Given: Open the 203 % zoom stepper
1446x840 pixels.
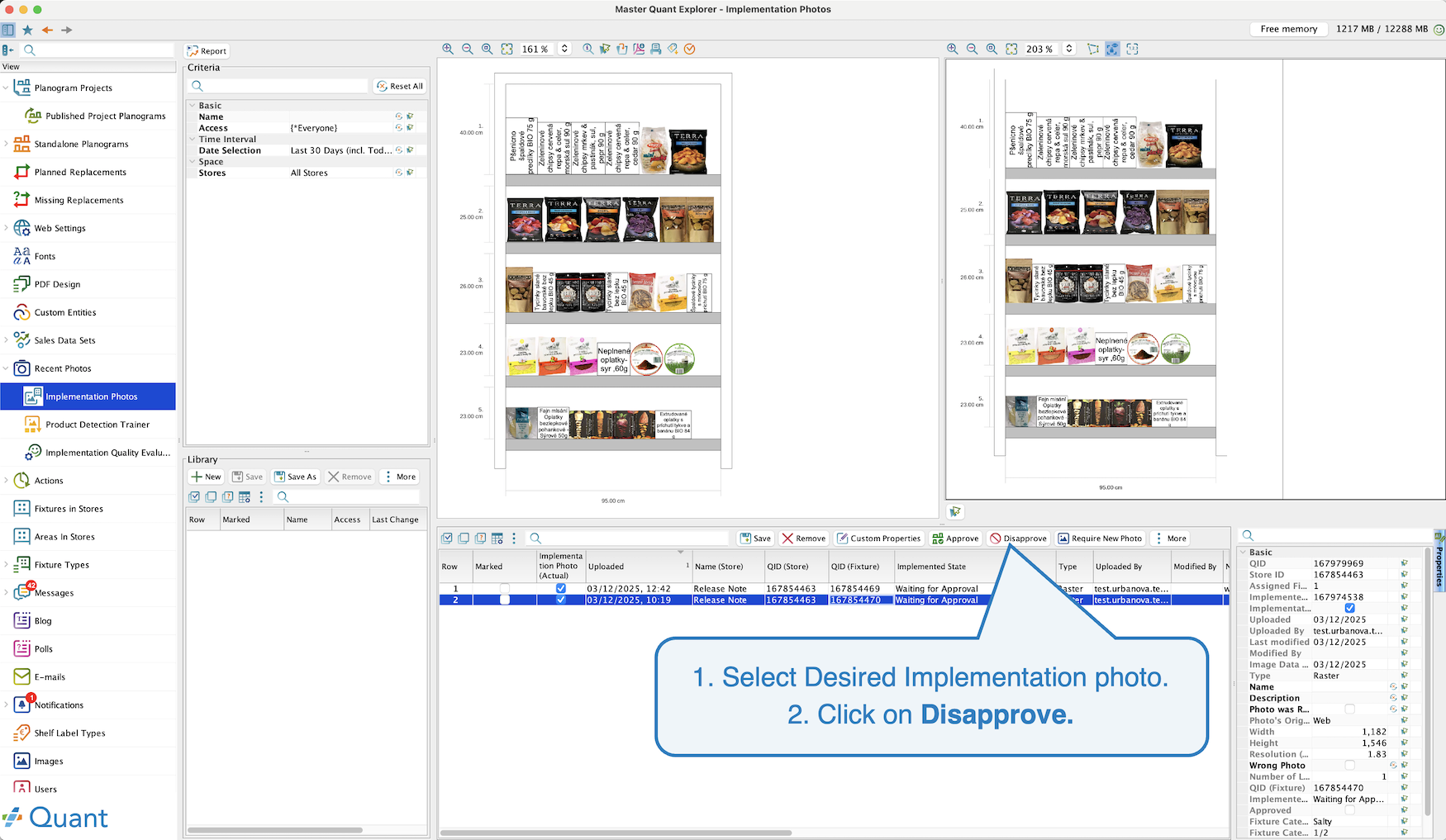Looking at the screenshot, I should point(1069,49).
